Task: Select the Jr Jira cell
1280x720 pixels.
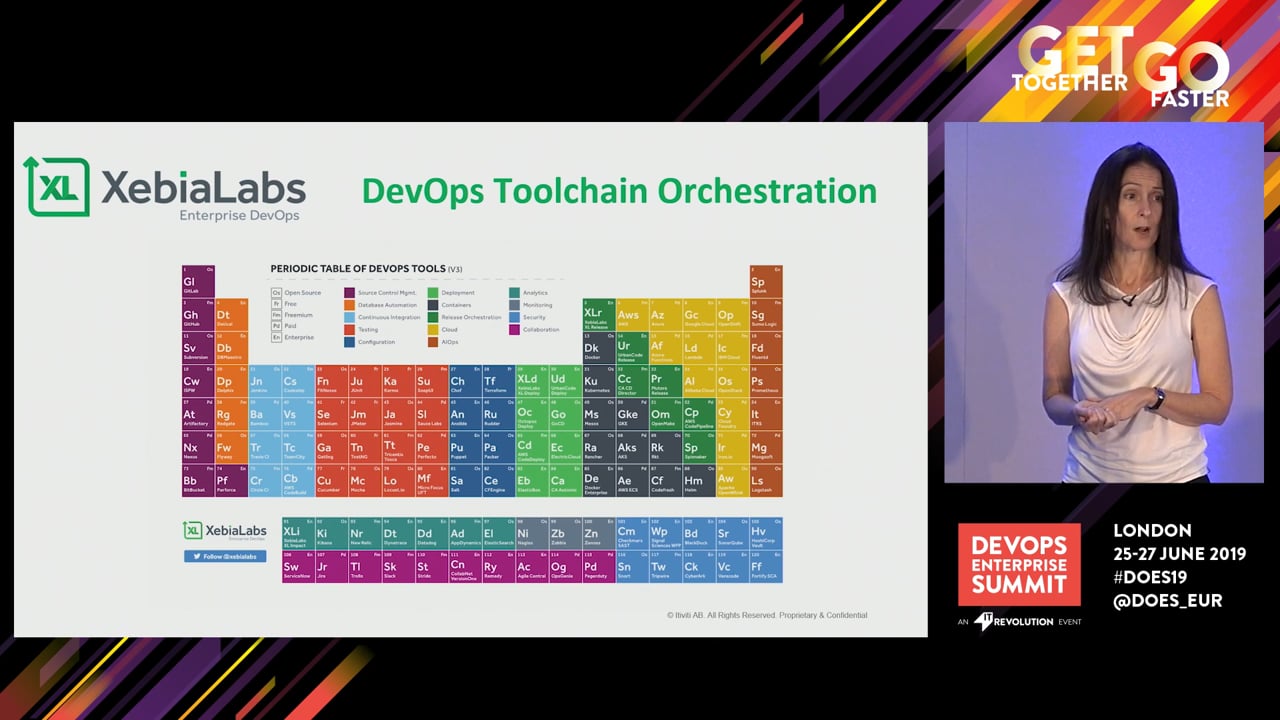Action: [332, 566]
